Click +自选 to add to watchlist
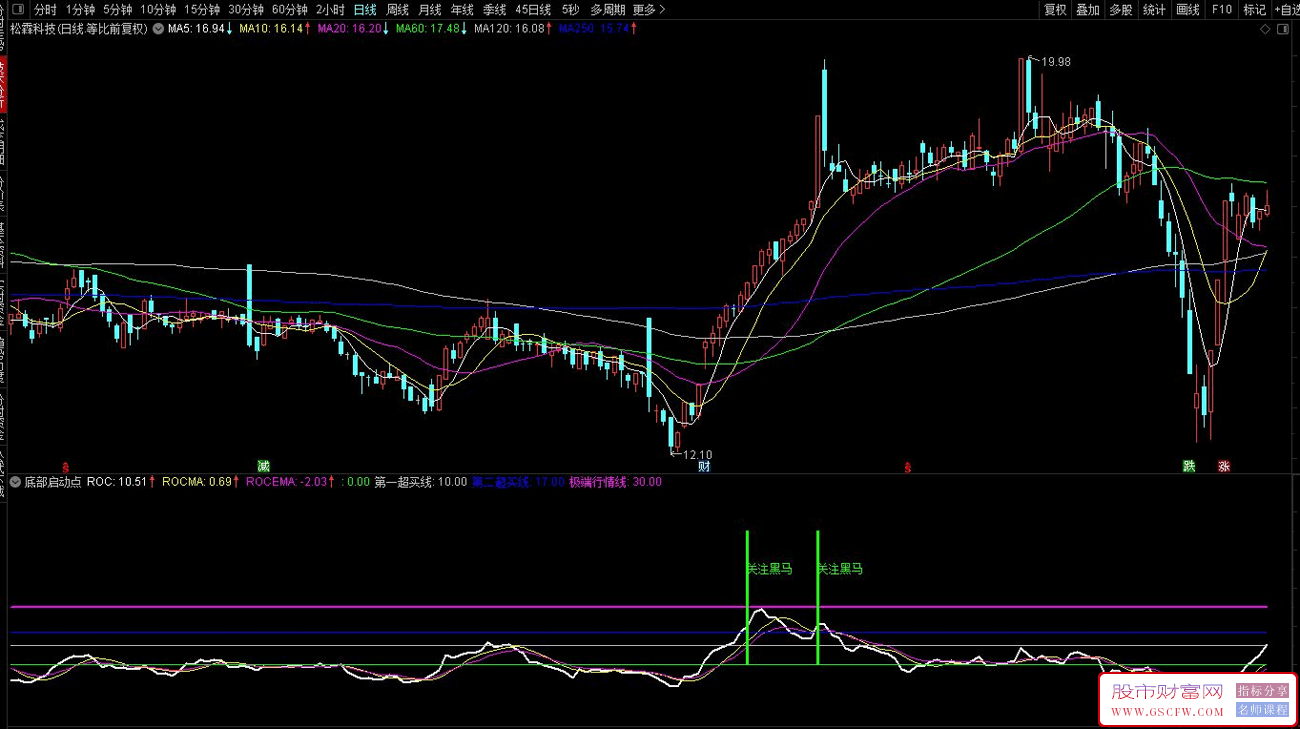1300x729 pixels. [1284, 10]
